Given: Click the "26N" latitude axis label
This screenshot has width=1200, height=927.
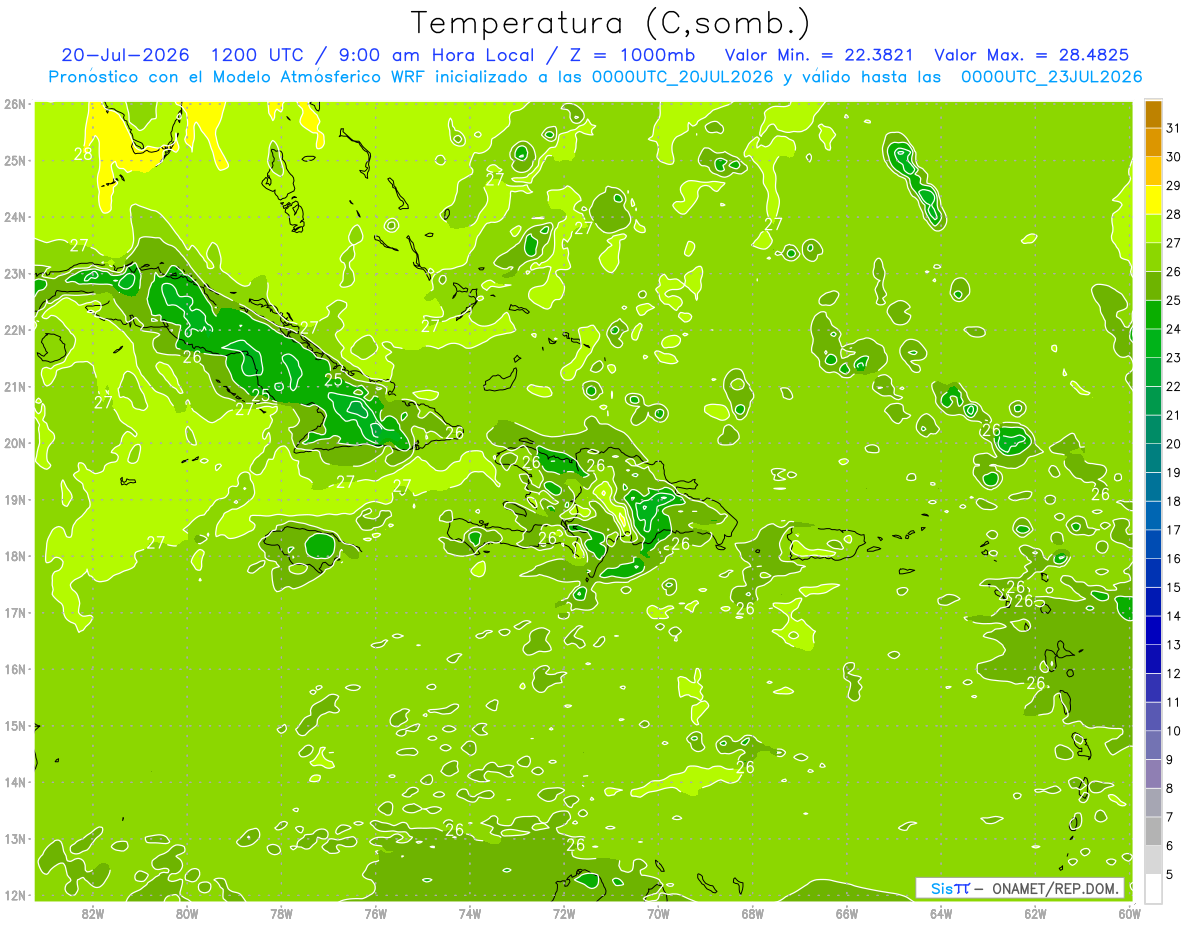Looking at the screenshot, I should (x=15, y=103).
